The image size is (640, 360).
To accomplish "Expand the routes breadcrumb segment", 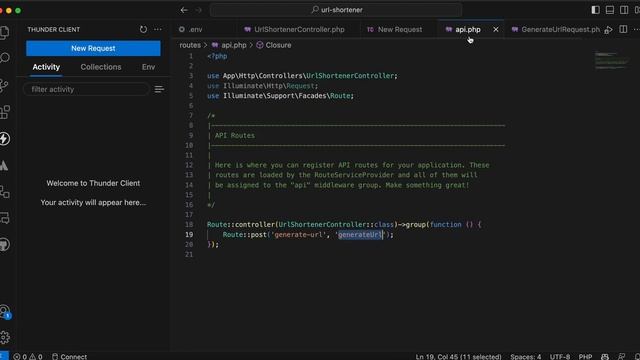I will (190, 45).
